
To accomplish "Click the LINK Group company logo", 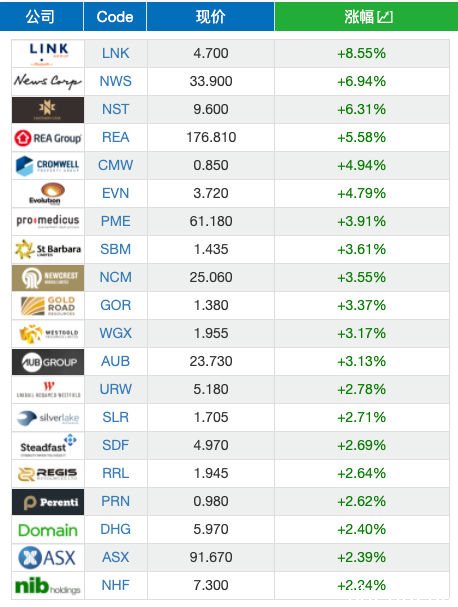I will [x=48, y=53].
